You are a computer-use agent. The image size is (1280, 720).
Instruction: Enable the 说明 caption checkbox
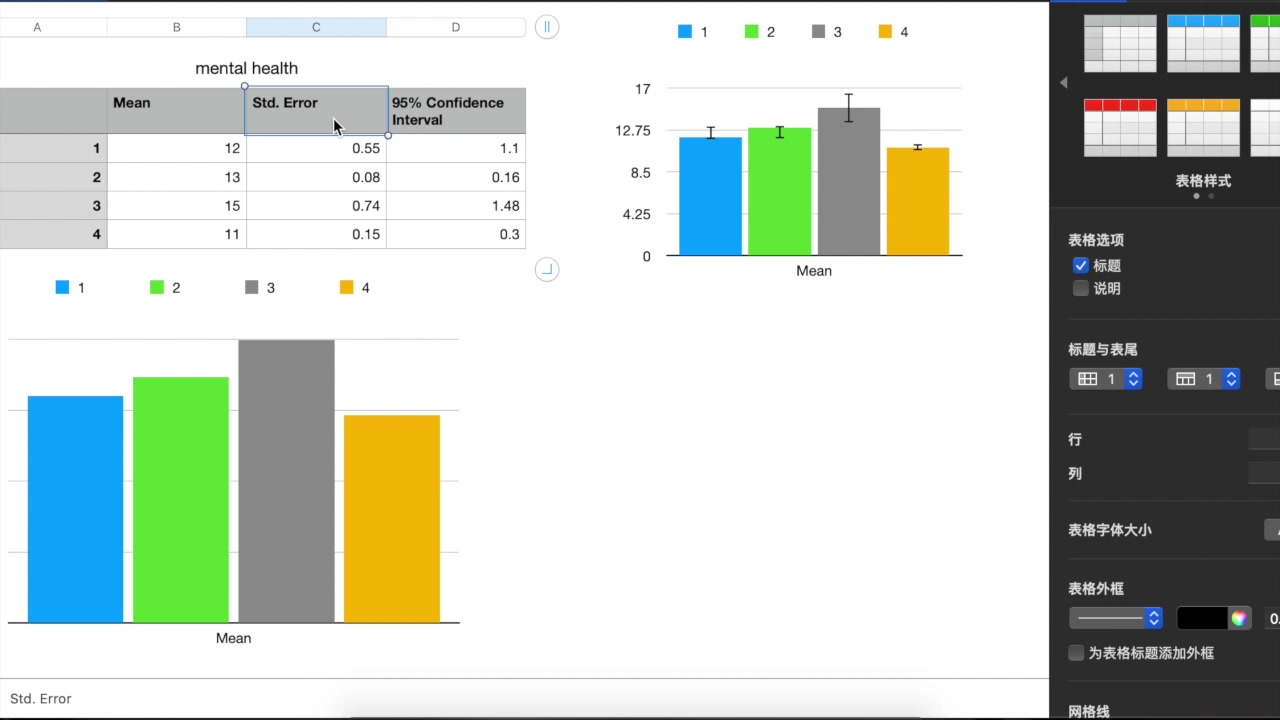click(1080, 288)
